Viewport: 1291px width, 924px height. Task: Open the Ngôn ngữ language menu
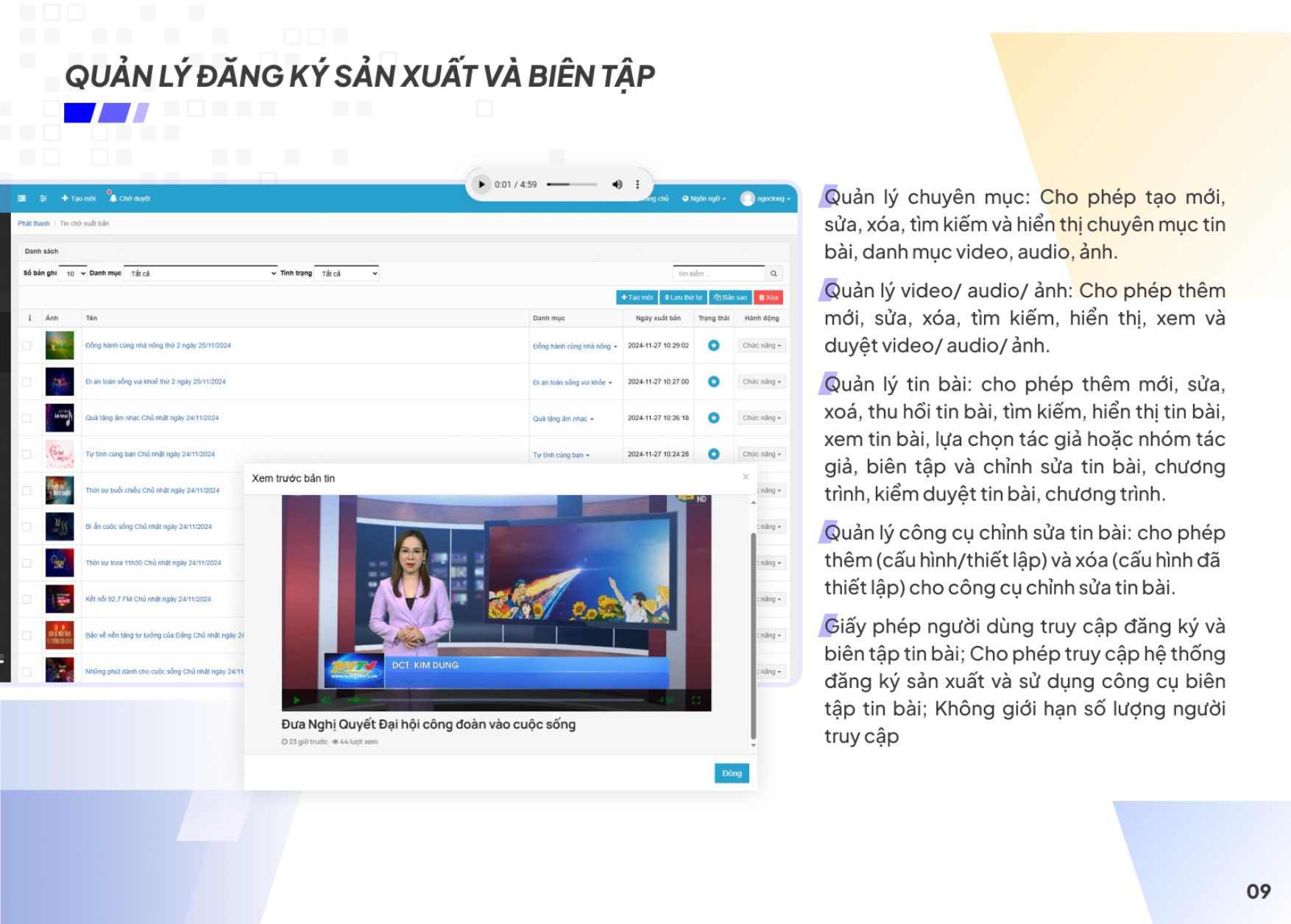coord(704,199)
